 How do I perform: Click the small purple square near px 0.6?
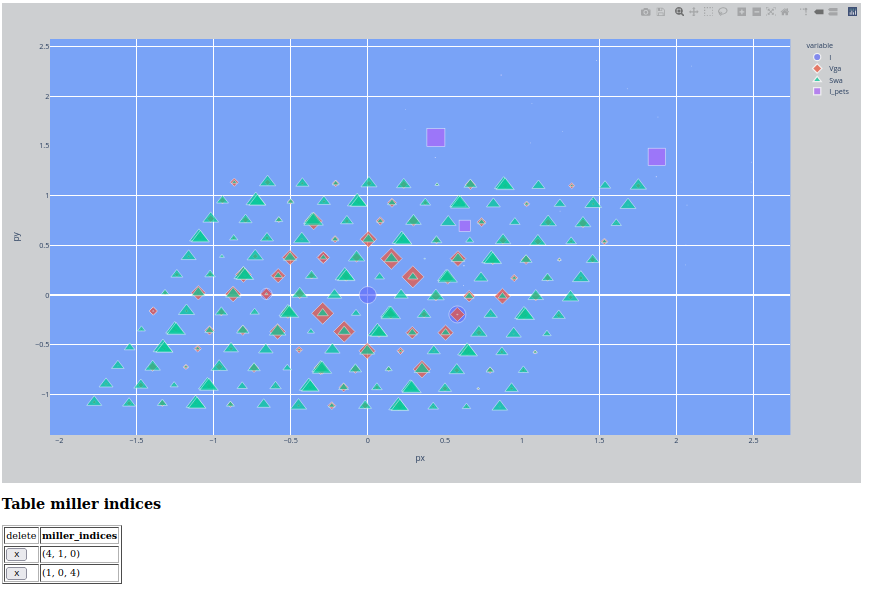coord(465,226)
